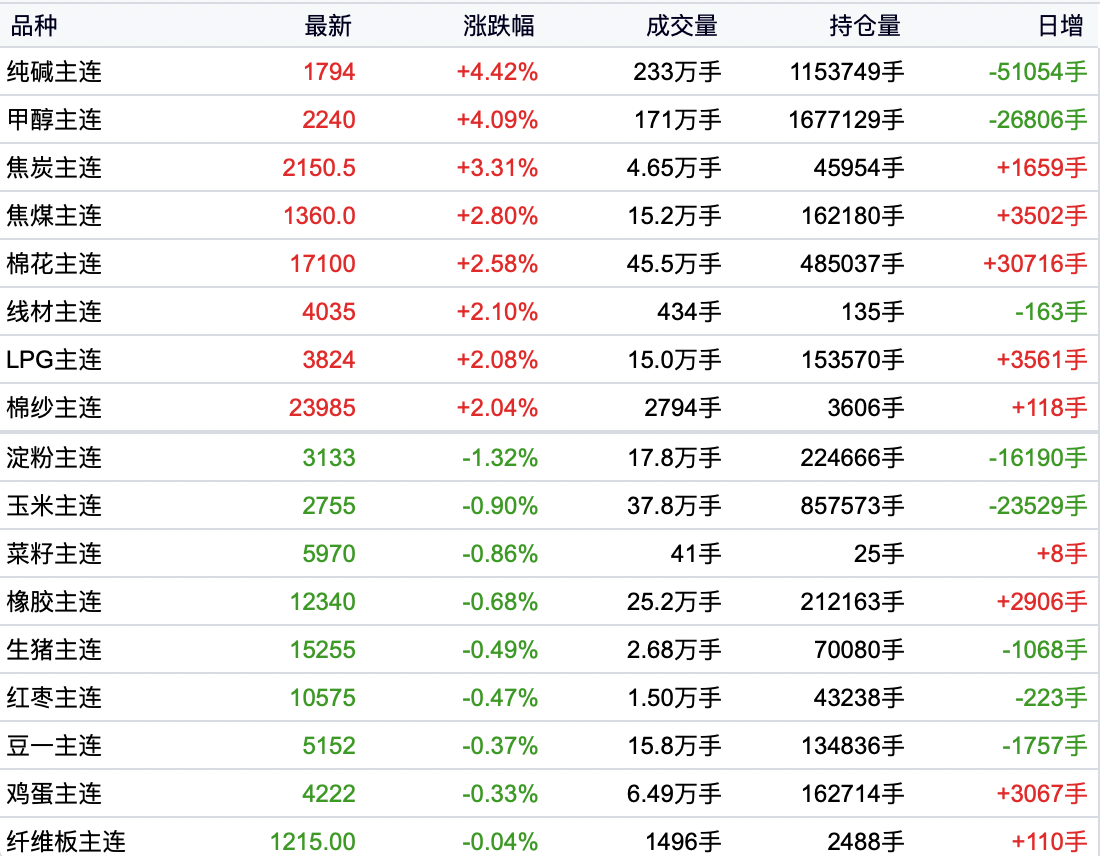Click the 持仓量 column header
This screenshot has height=856, width=1100.
pos(865,26)
